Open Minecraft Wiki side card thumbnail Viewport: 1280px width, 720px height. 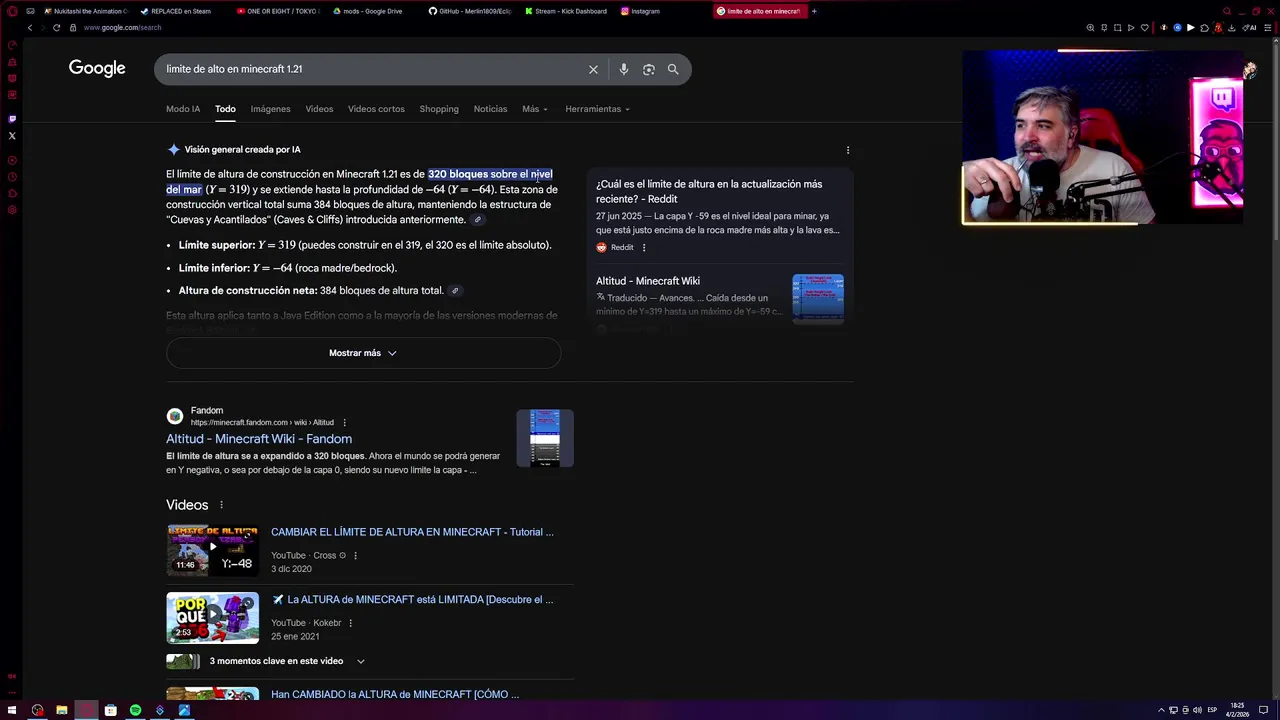[x=818, y=299]
